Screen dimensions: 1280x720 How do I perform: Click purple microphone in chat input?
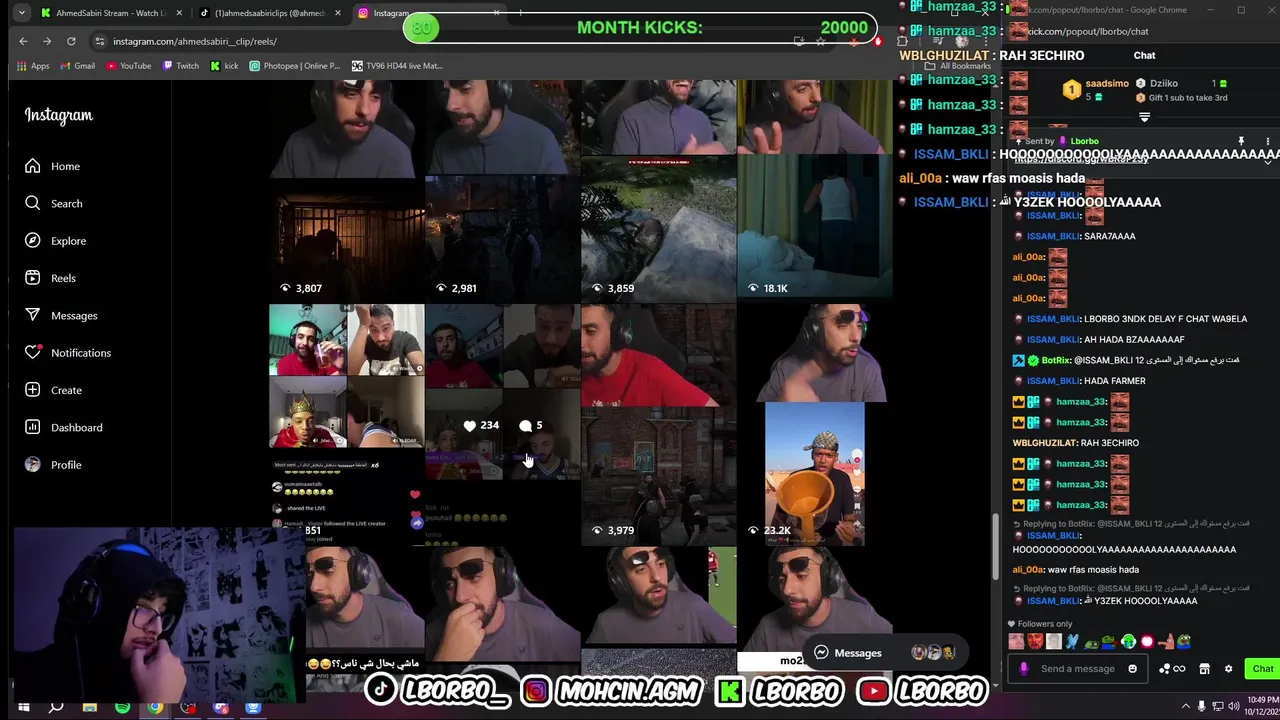tap(1023, 669)
